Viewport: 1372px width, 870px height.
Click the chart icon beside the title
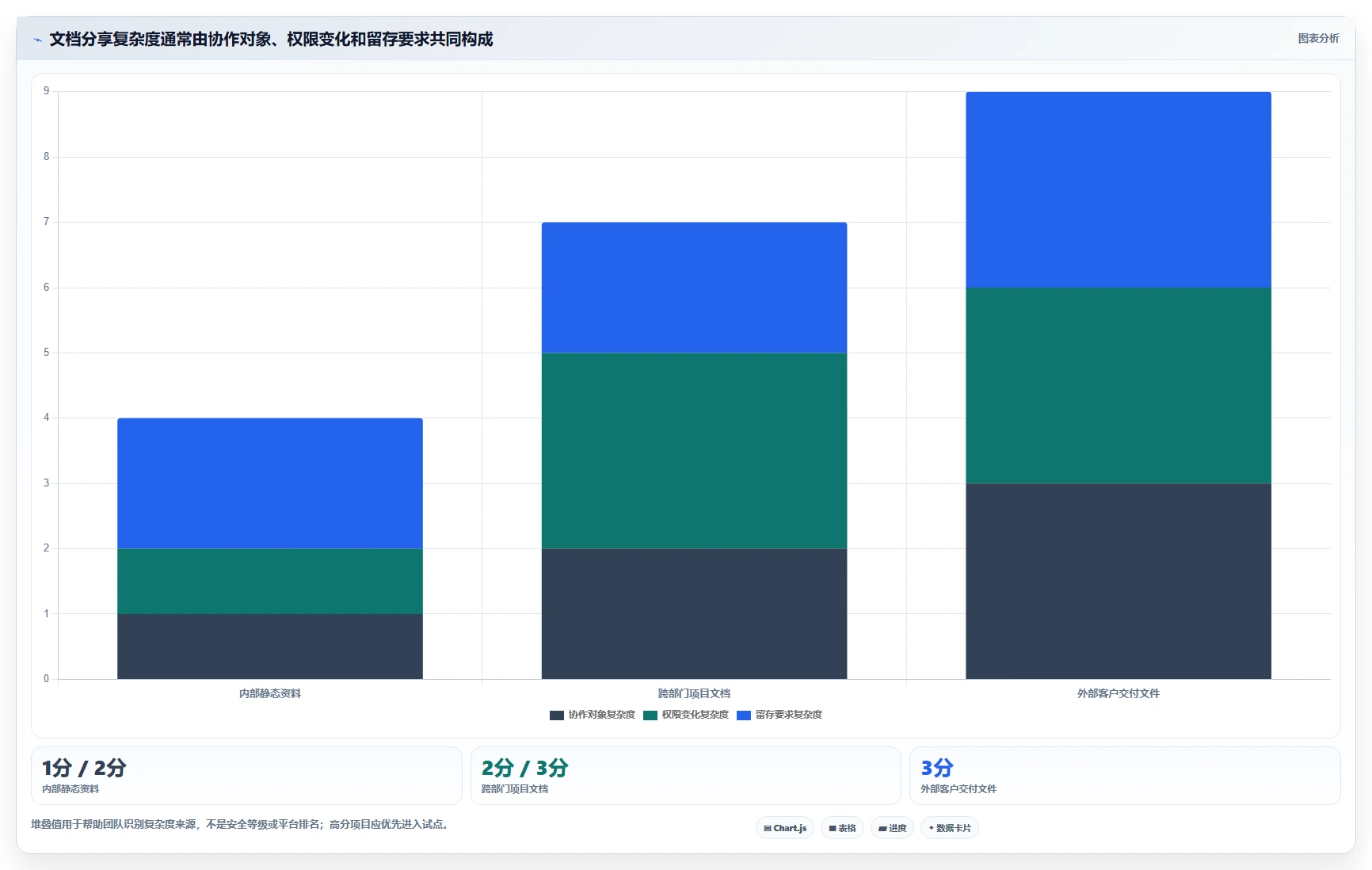coord(37,40)
